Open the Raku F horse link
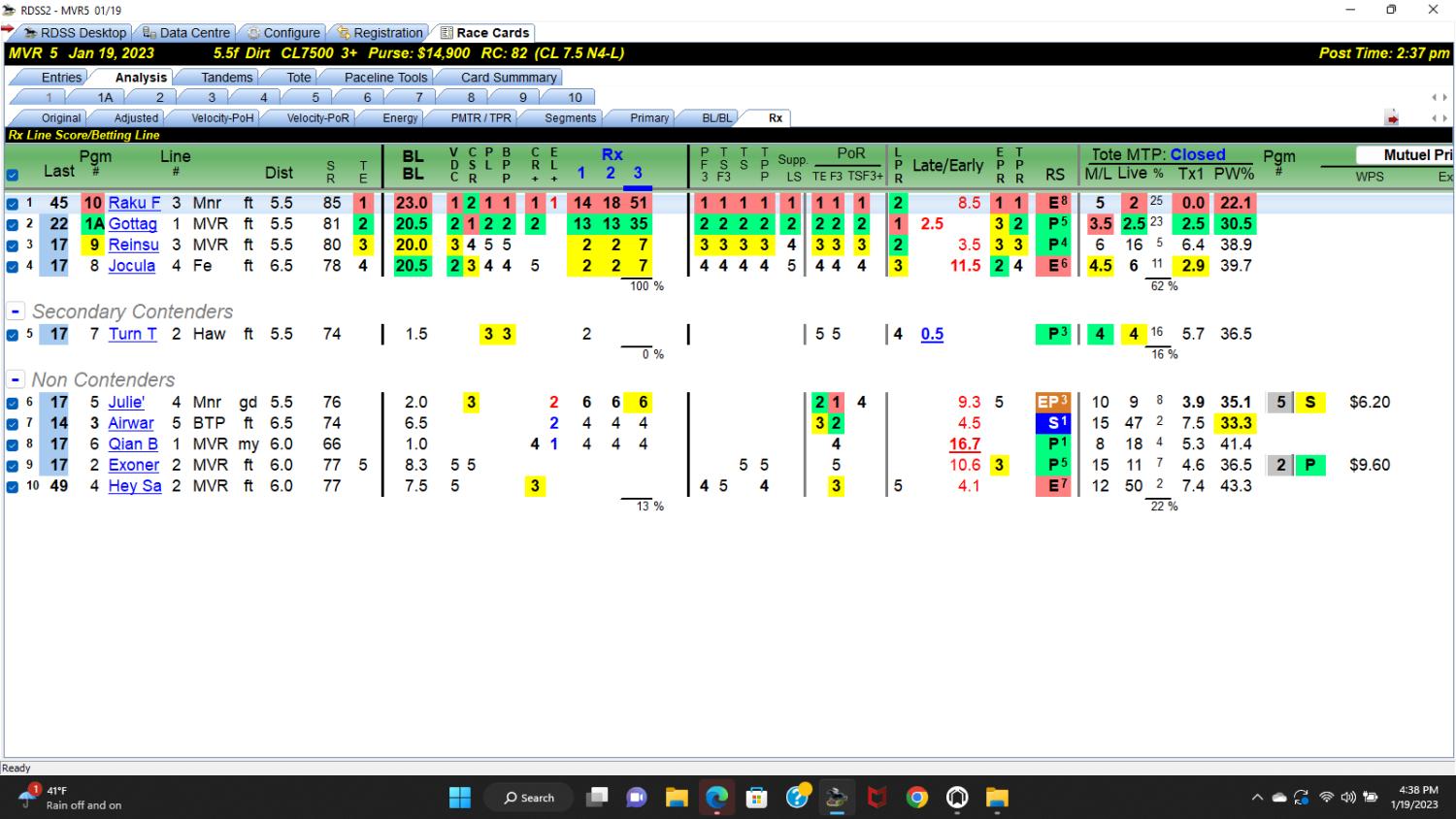The height and width of the screenshot is (819, 1456). pos(134,203)
